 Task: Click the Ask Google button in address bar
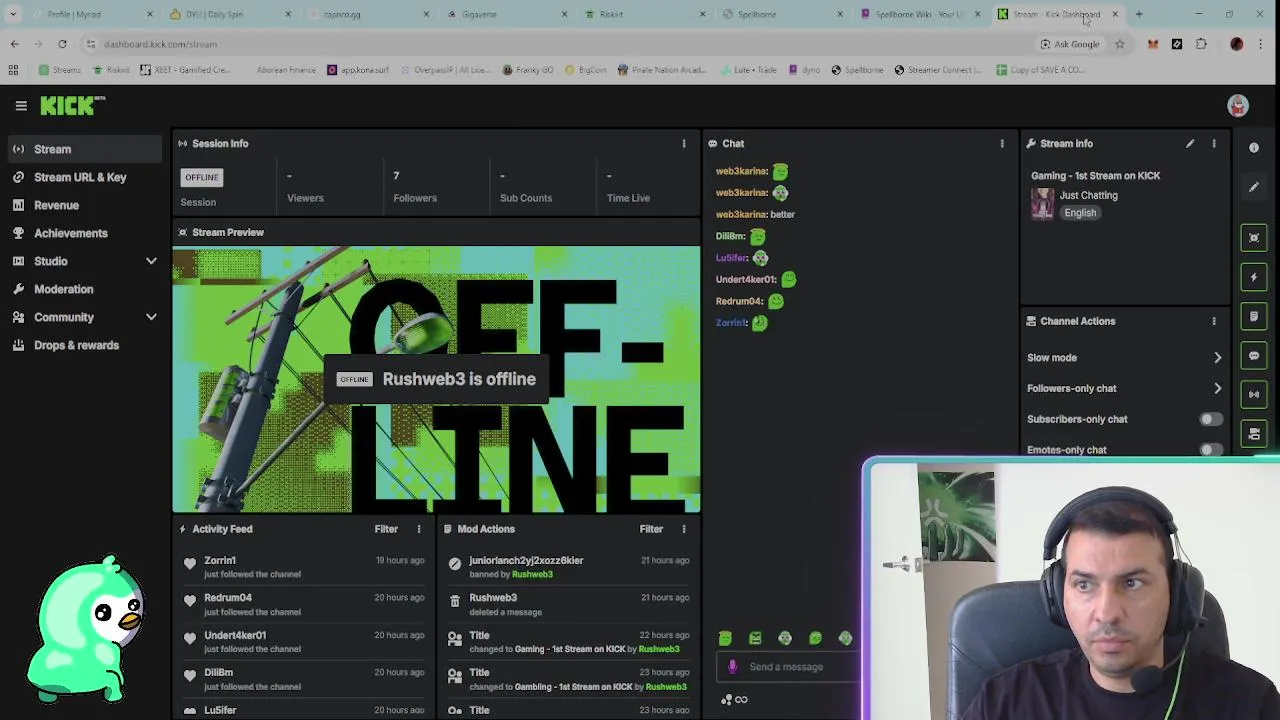(x=1070, y=44)
